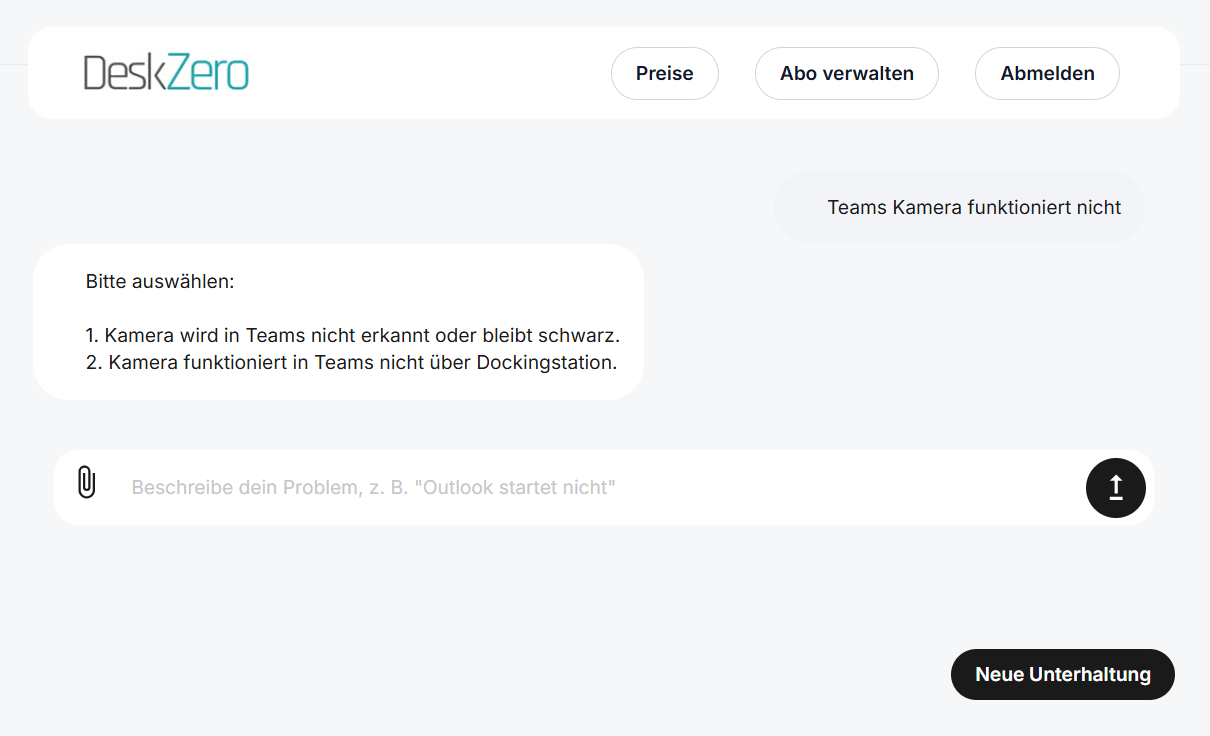This screenshot has height=736, width=1210.
Task: Click the "Bitte auswählen:" prompt text
Action: click(160, 281)
